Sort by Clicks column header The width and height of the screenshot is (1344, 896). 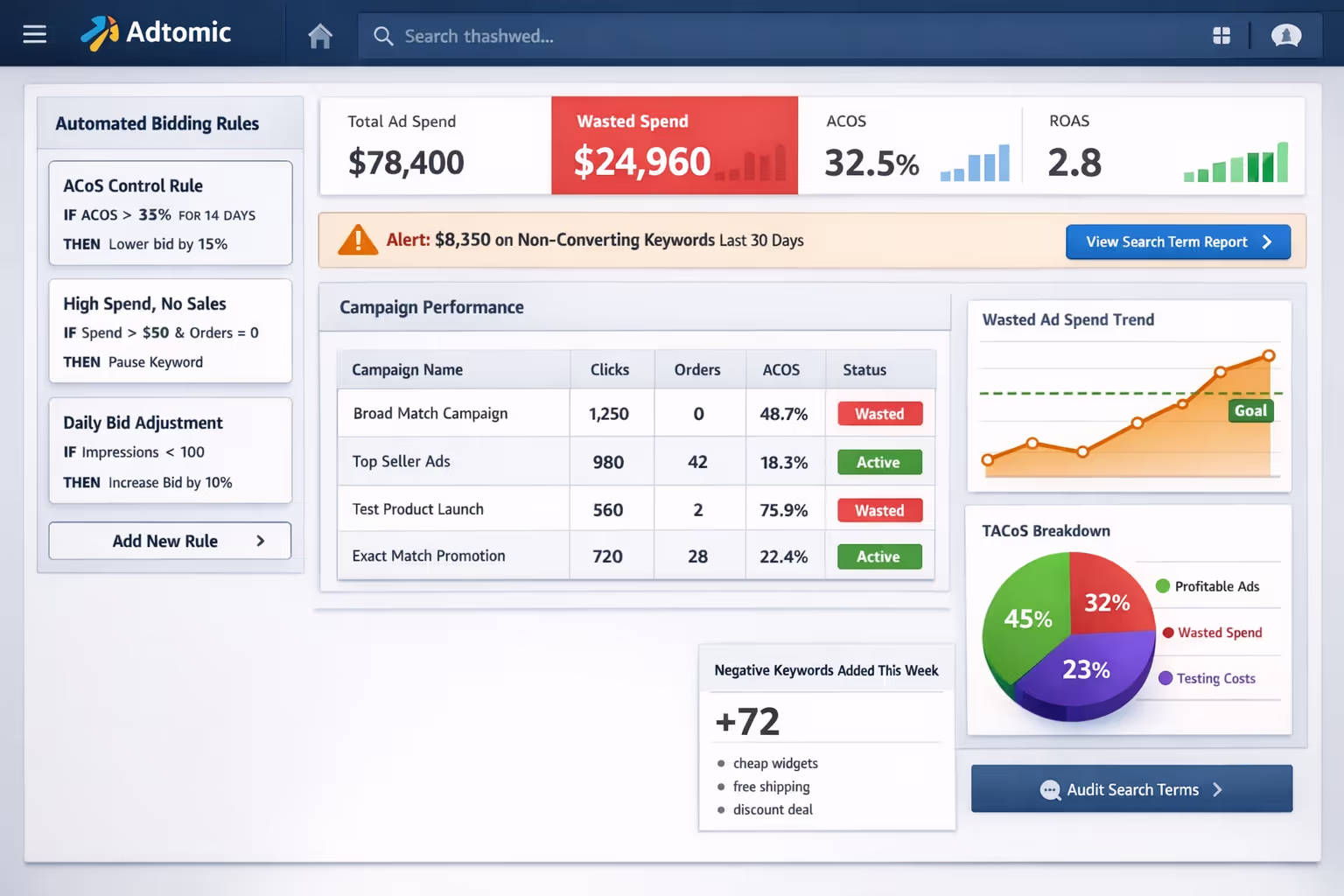pos(610,370)
